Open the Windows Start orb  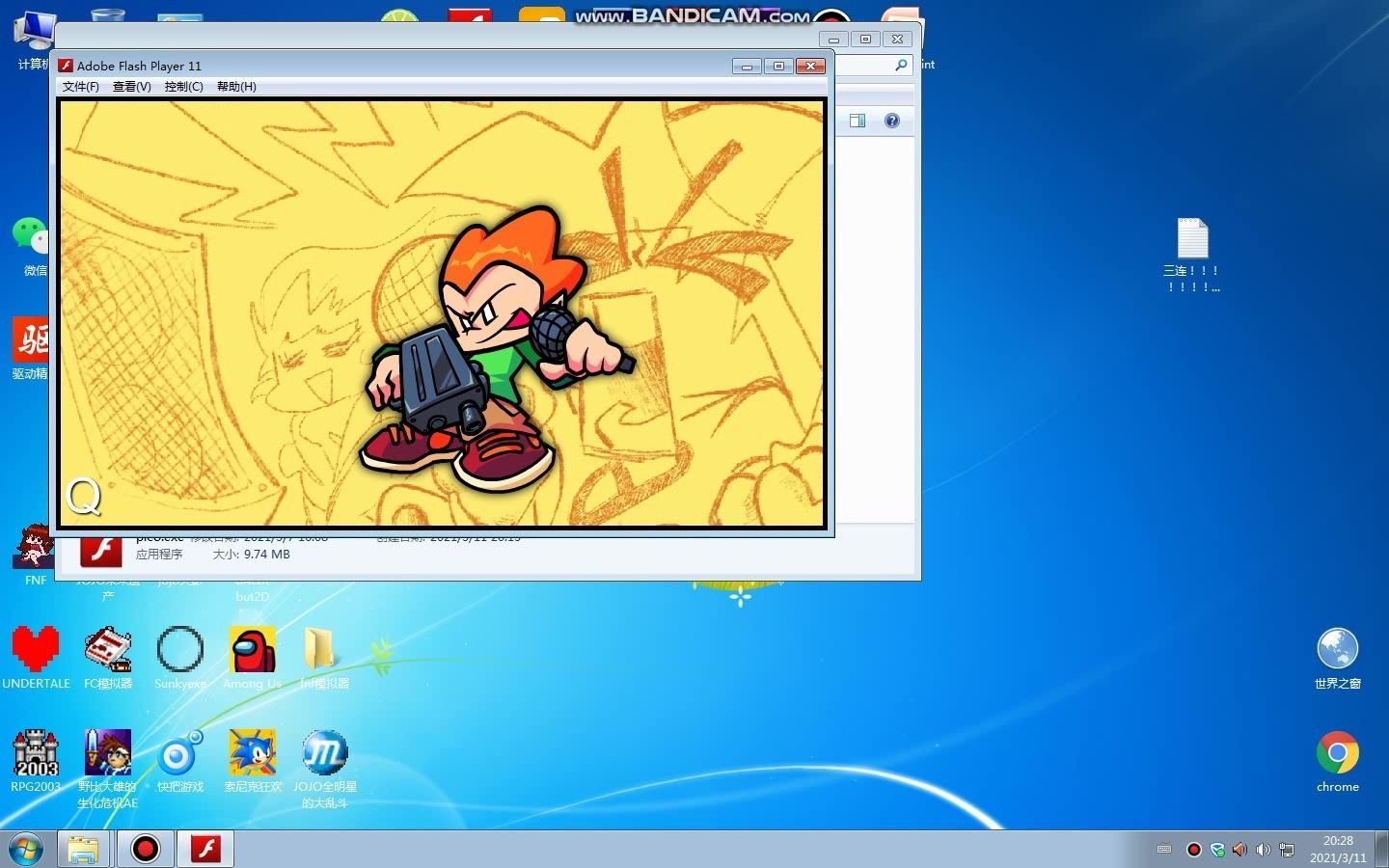tap(26, 849)
